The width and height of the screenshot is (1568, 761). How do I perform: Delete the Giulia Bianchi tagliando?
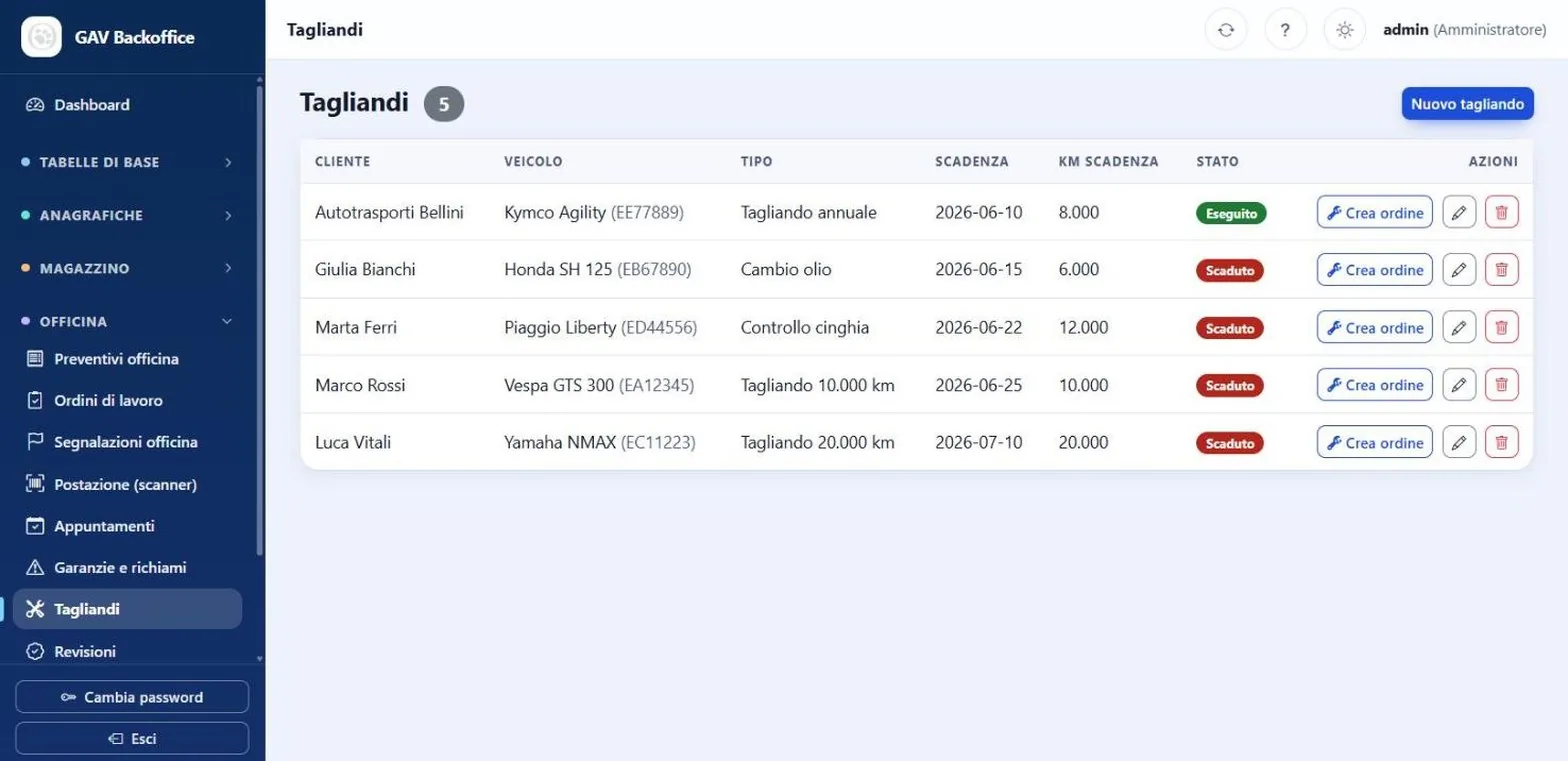tap(1502, 270)
